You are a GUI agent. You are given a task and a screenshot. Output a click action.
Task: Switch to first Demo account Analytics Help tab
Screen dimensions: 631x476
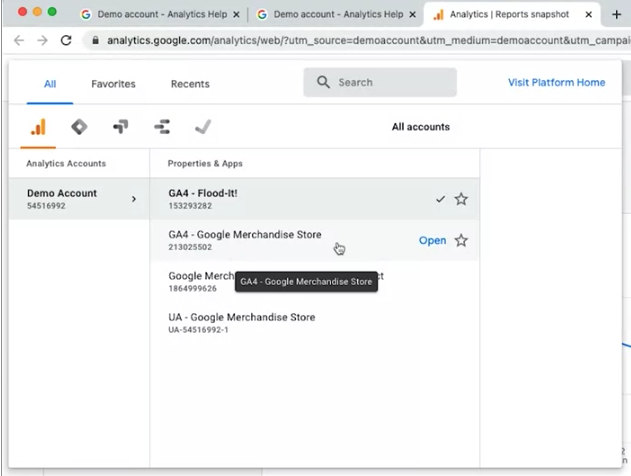[x=160, y=14]
